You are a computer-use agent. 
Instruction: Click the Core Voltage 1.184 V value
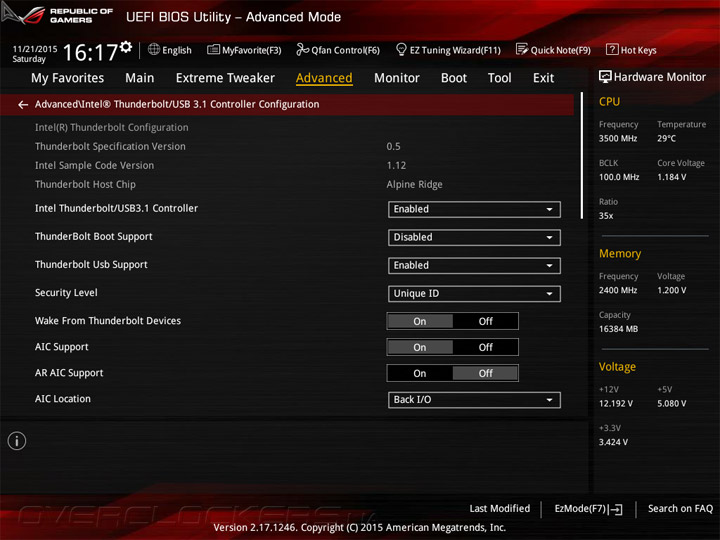coord(672,177)
